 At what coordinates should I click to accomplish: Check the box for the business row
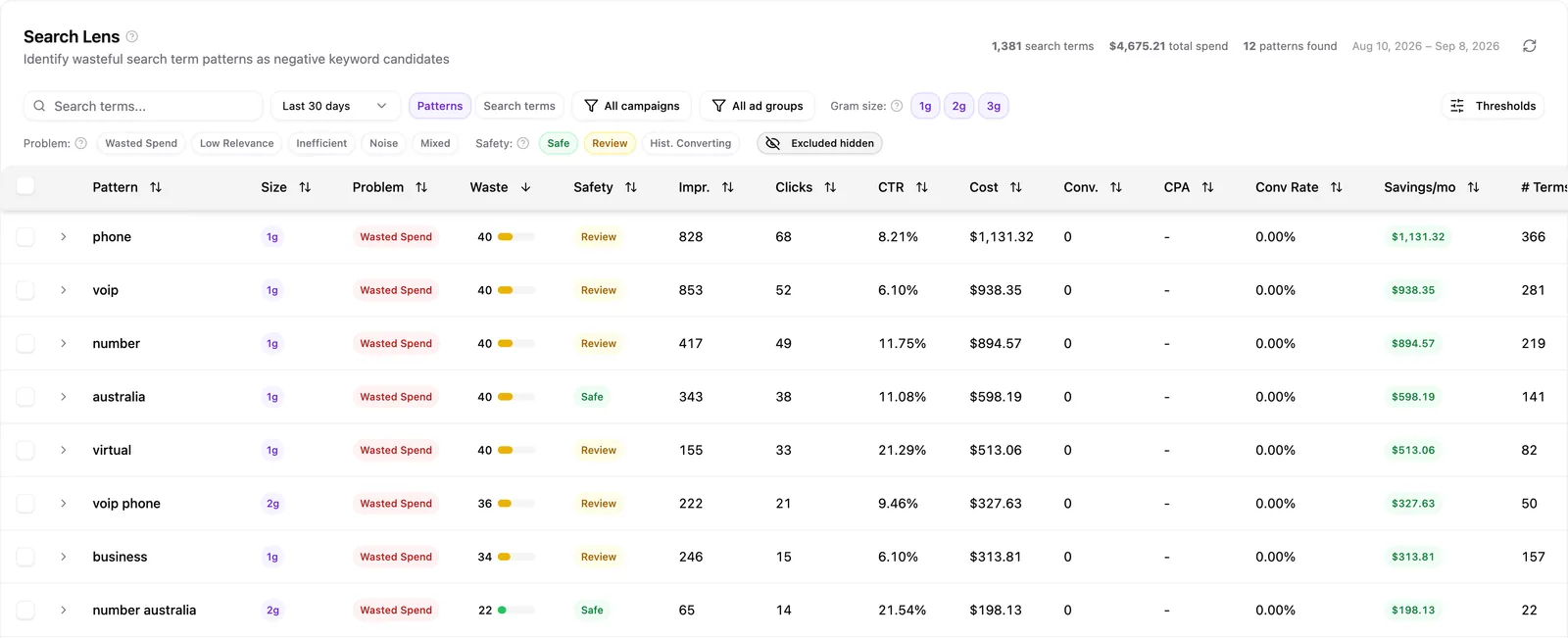pyautogui.click(x=25, y=557)
